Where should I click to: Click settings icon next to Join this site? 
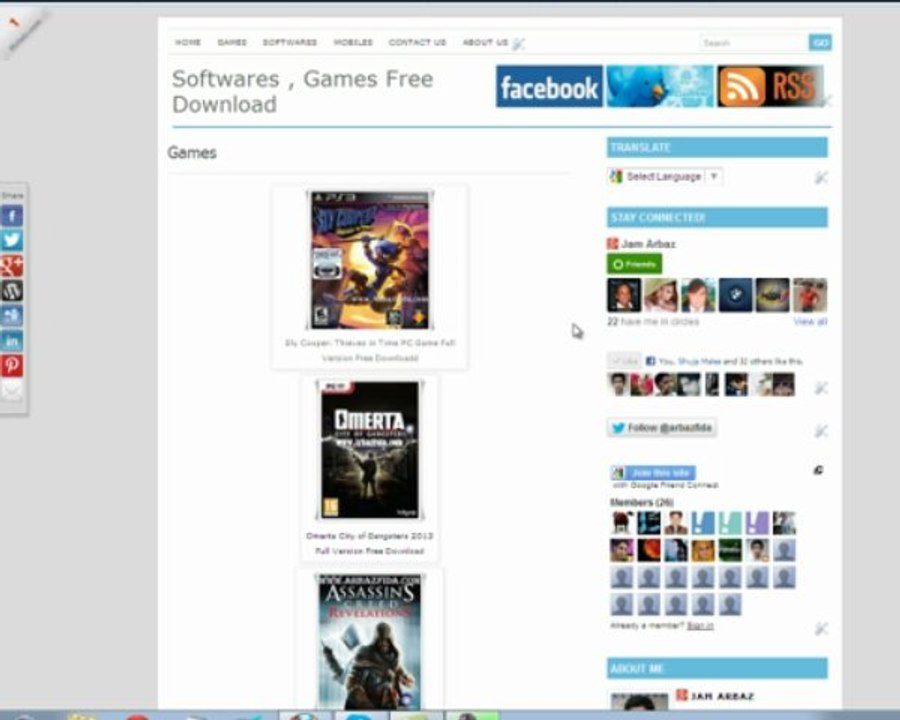818,470
